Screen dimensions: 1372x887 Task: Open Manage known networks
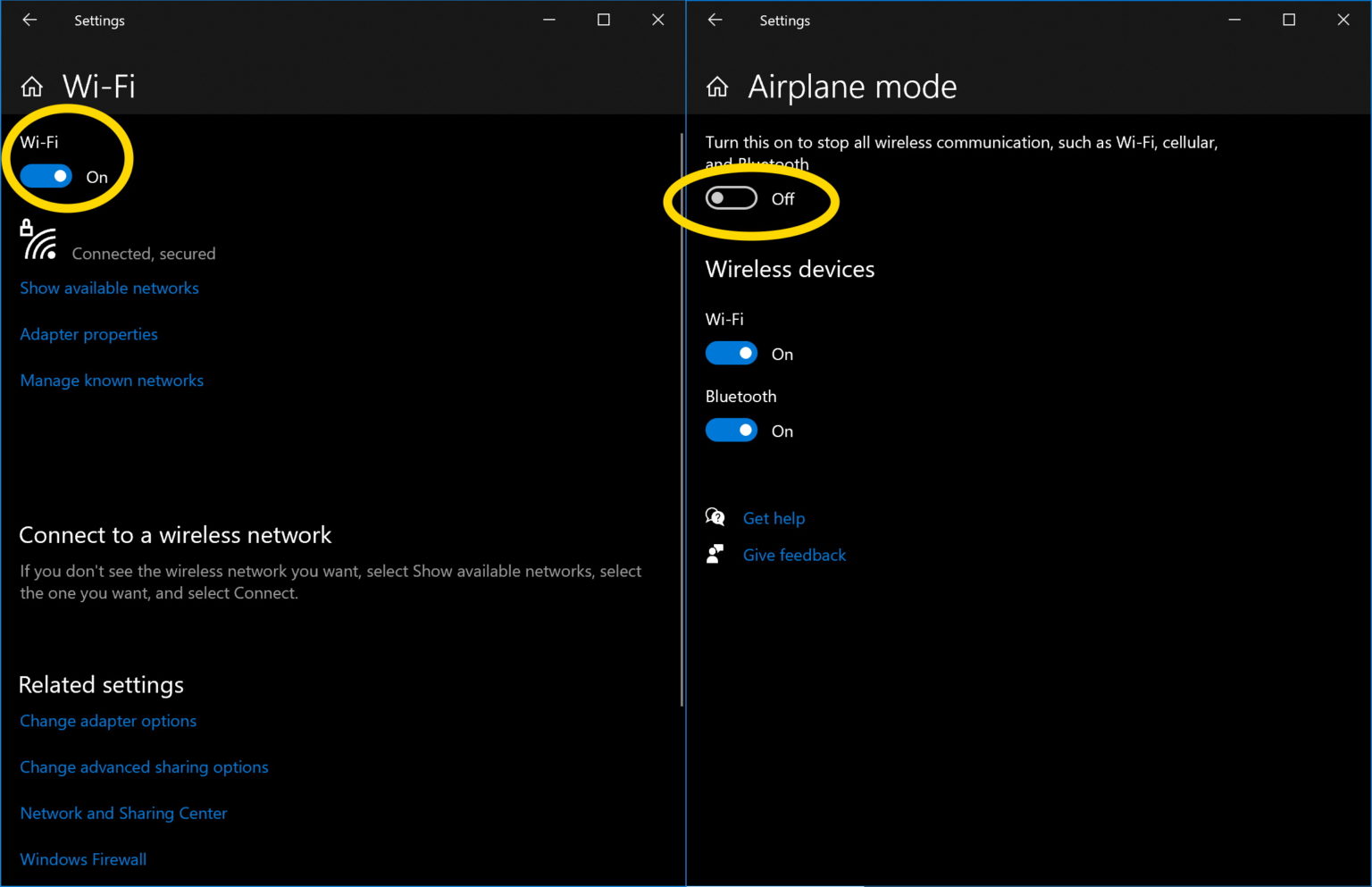pyautogui.click(x=112, y=381)
